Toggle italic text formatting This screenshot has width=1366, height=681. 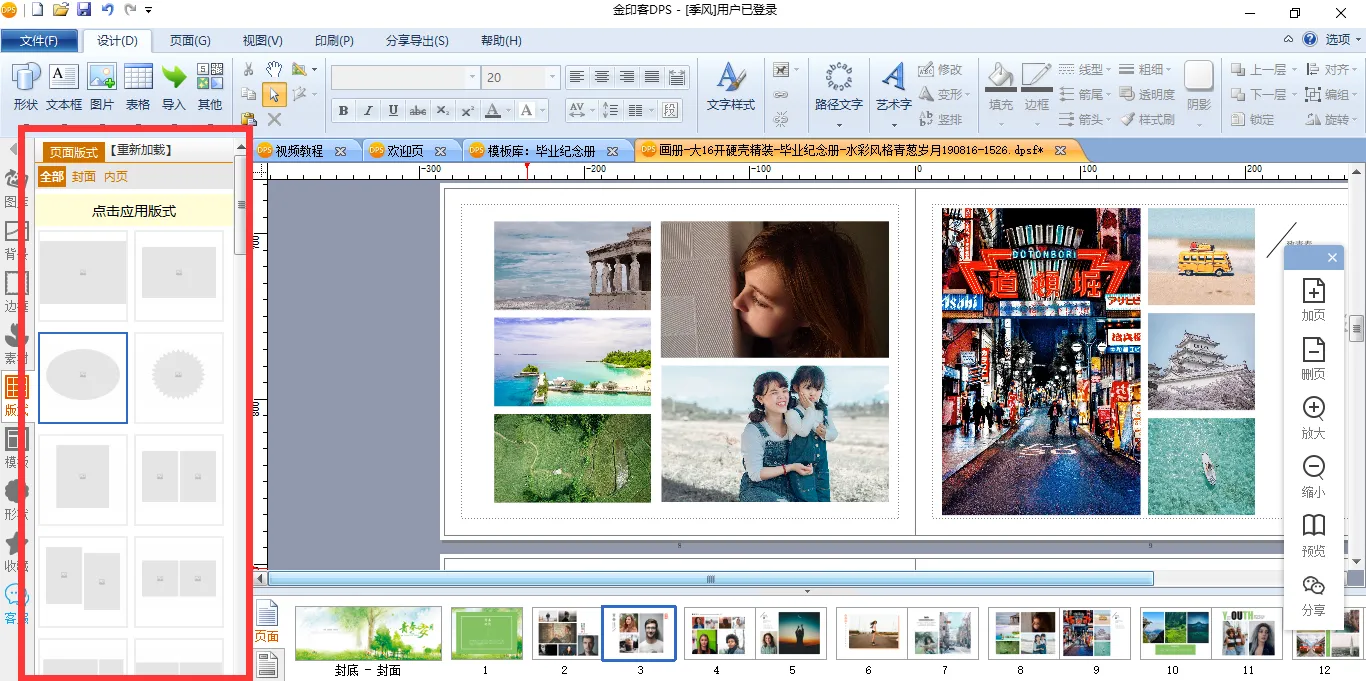point(368,110)
